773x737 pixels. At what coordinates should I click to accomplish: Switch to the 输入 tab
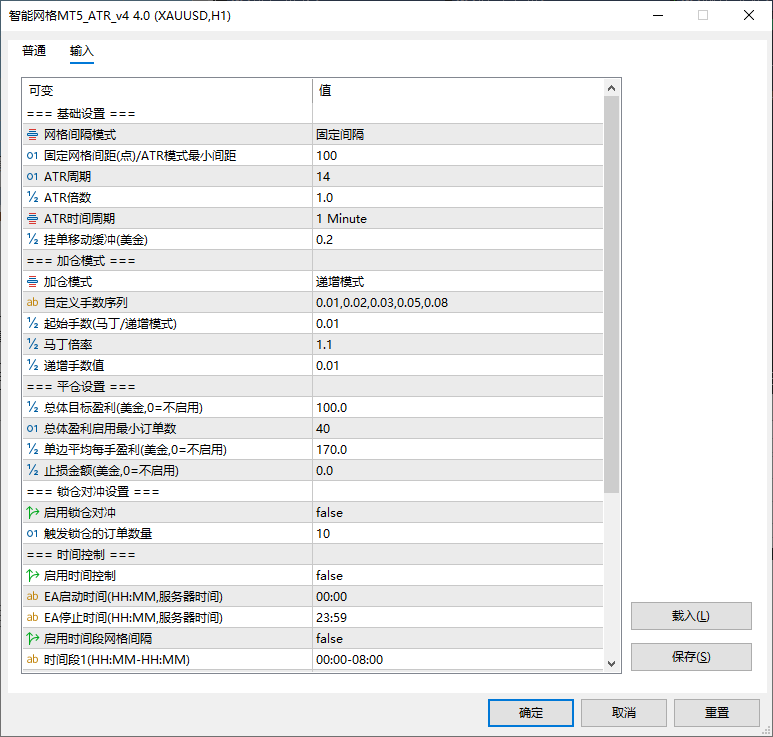pyautogui.click(x=81, y=51)
